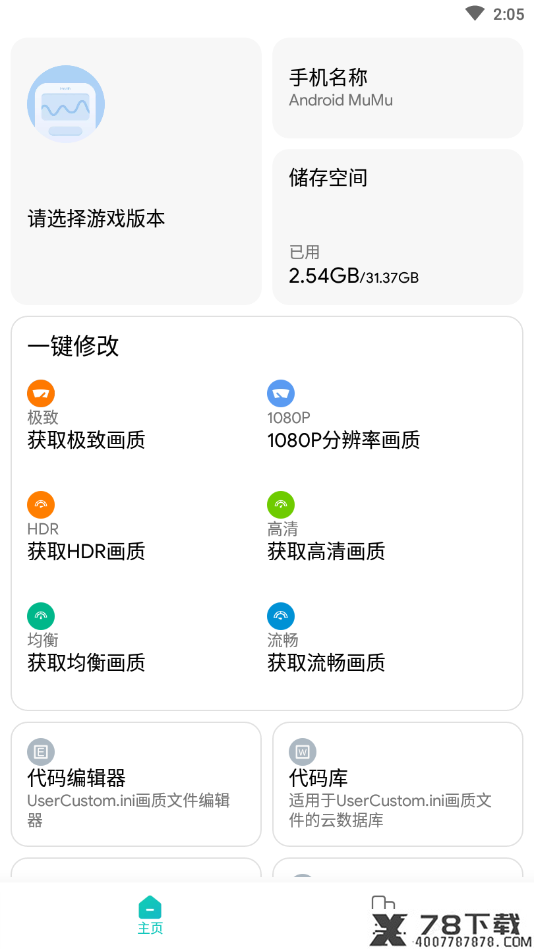Open the 手机名称 Android MuMu card
The width and height of the screenshot is (534, 949).
pyautogui.click(x=398, y=88)
